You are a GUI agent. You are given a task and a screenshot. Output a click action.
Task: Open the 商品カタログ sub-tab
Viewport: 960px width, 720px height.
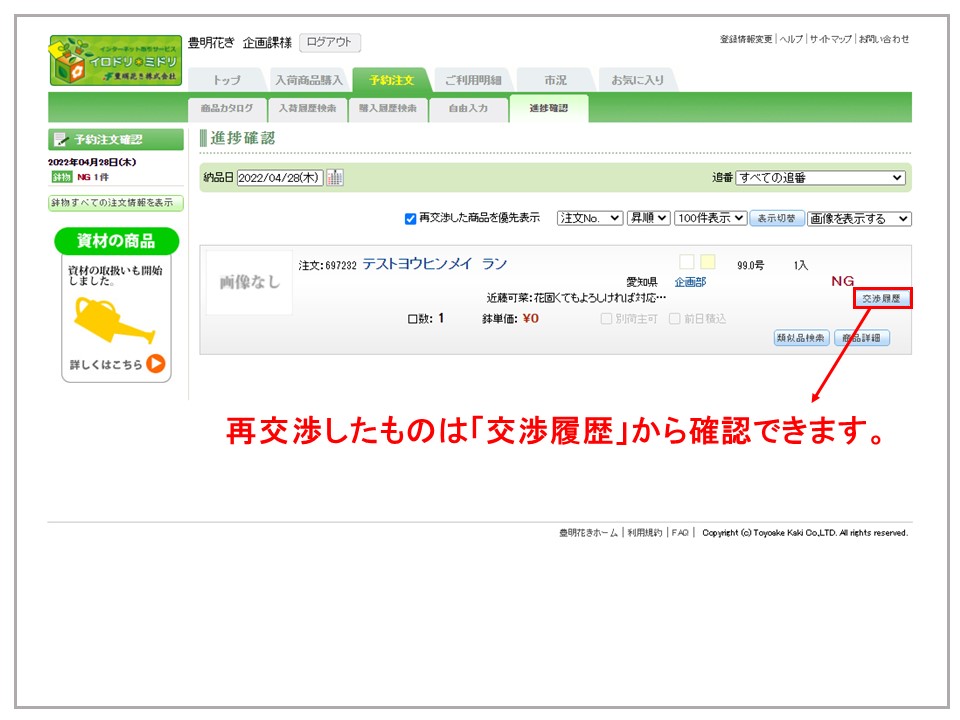point(227,108)
